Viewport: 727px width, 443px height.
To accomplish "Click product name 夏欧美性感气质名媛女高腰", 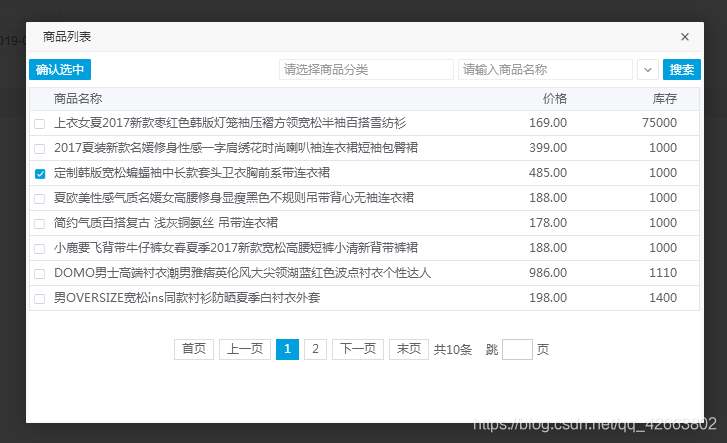I will coord(234,198).
